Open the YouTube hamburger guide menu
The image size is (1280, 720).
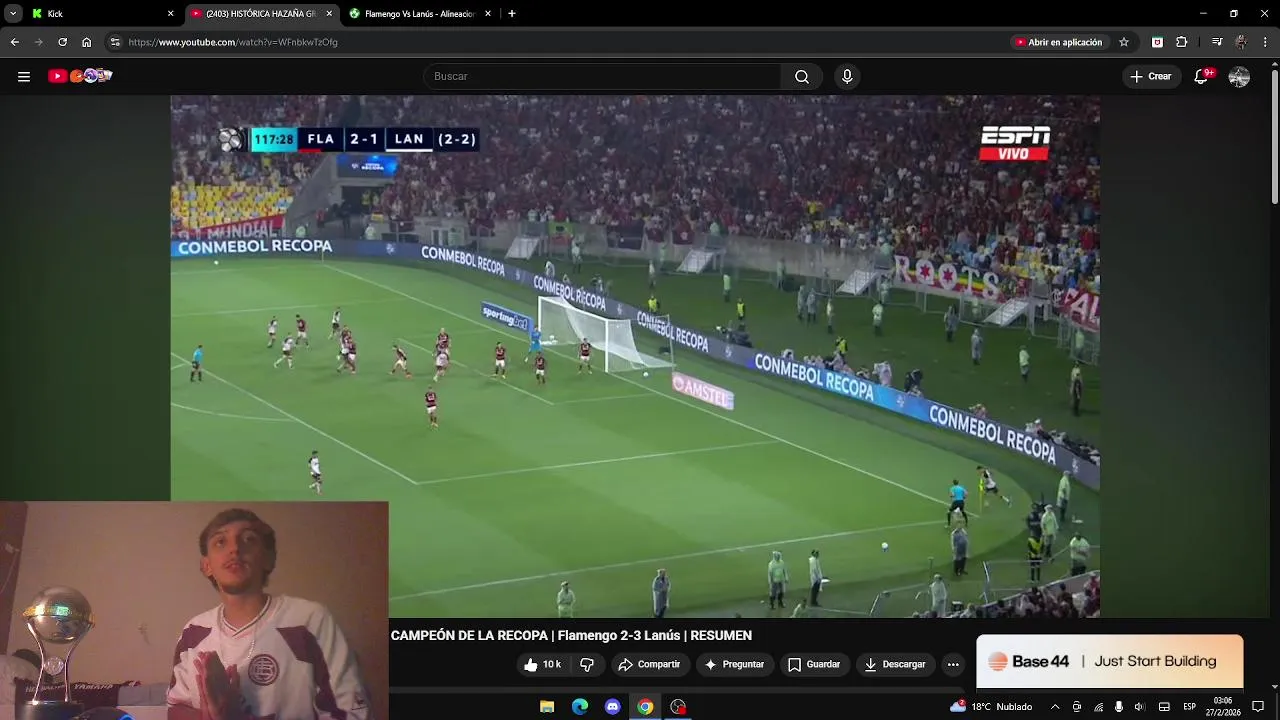[24, 76]
